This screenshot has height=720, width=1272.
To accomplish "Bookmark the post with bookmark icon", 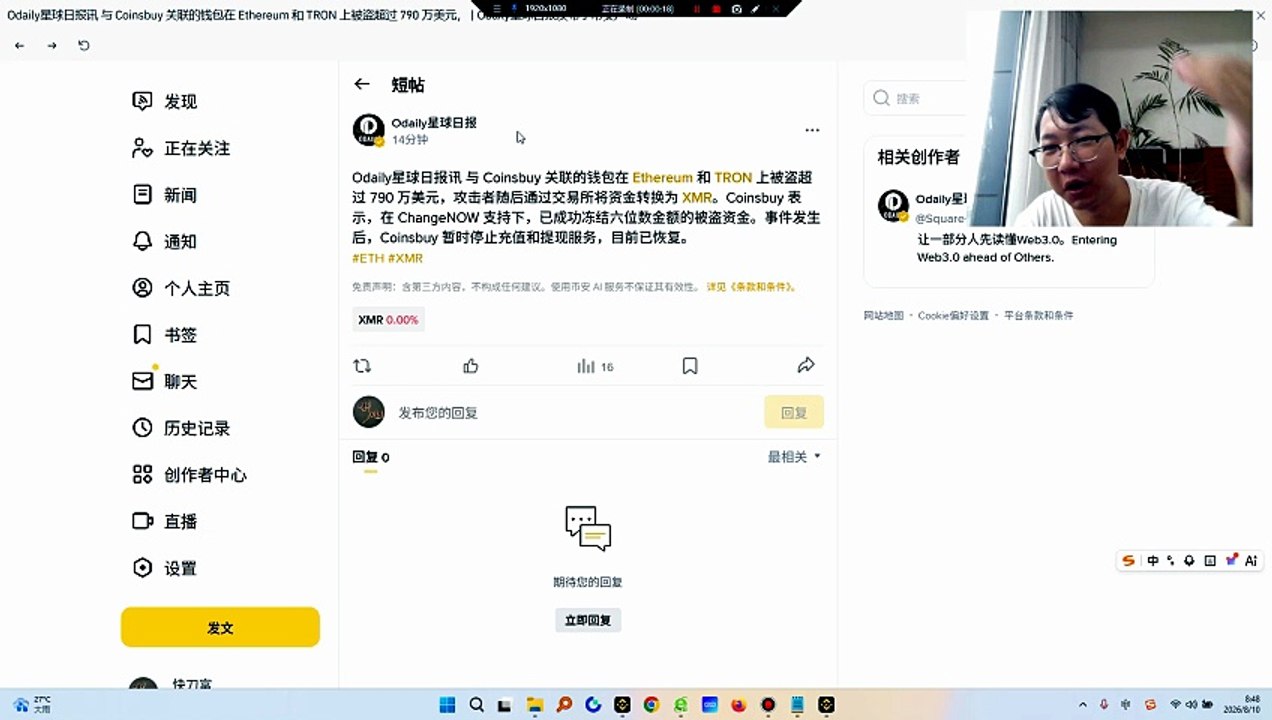I will pos(690,366).
